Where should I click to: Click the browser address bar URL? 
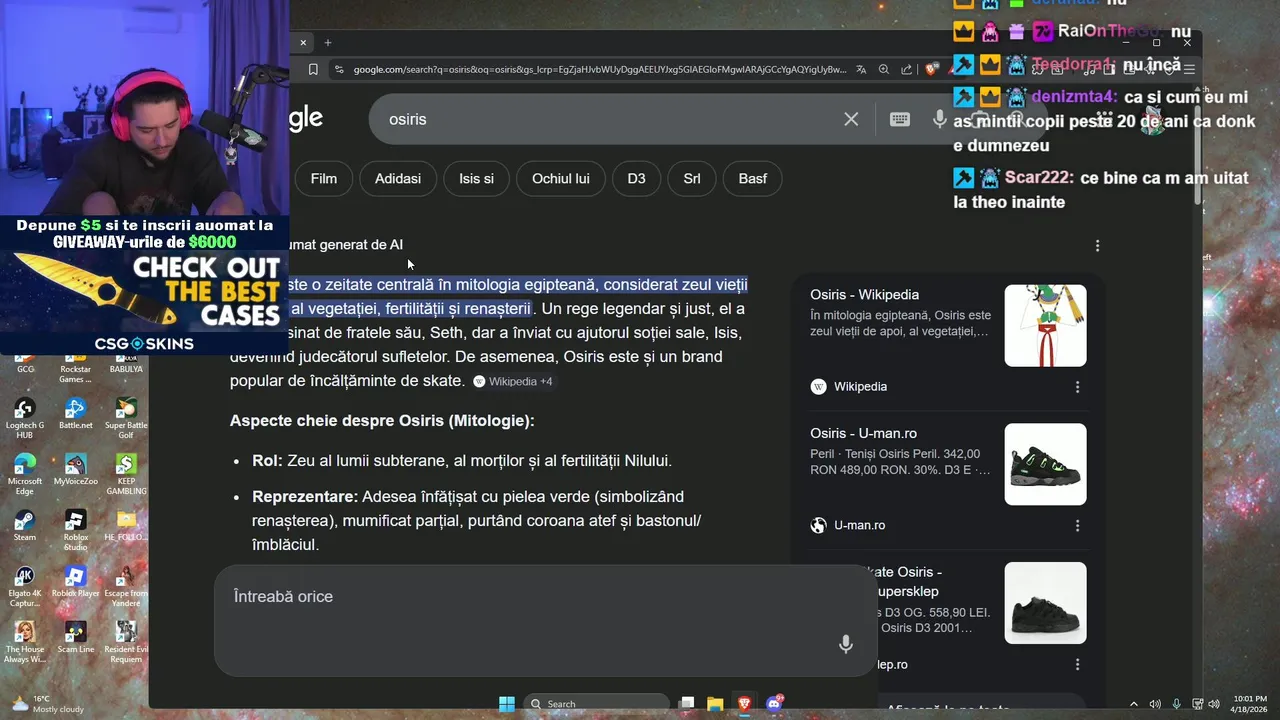600,69
